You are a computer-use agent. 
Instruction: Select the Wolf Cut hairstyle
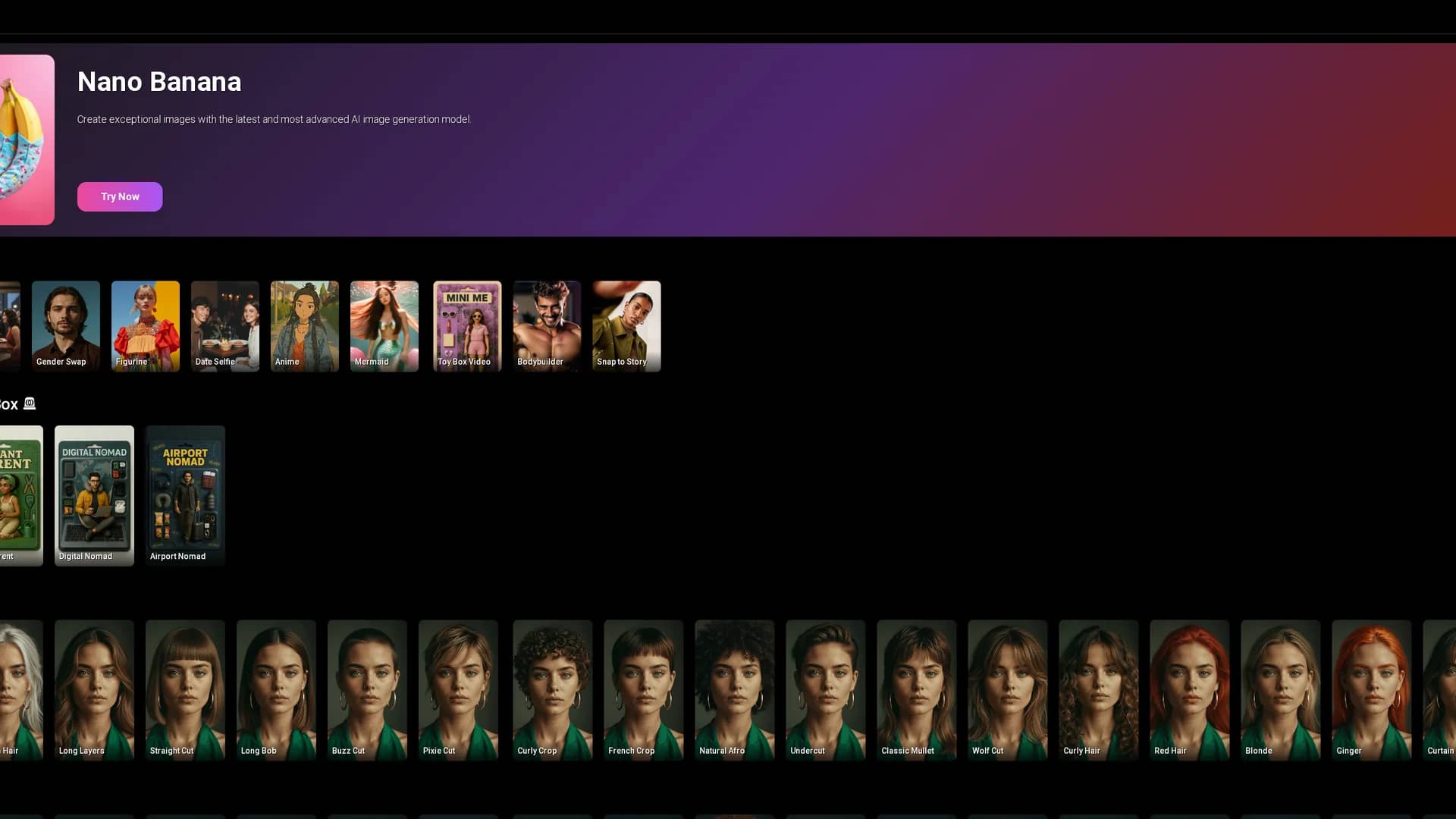[1007, 690]
